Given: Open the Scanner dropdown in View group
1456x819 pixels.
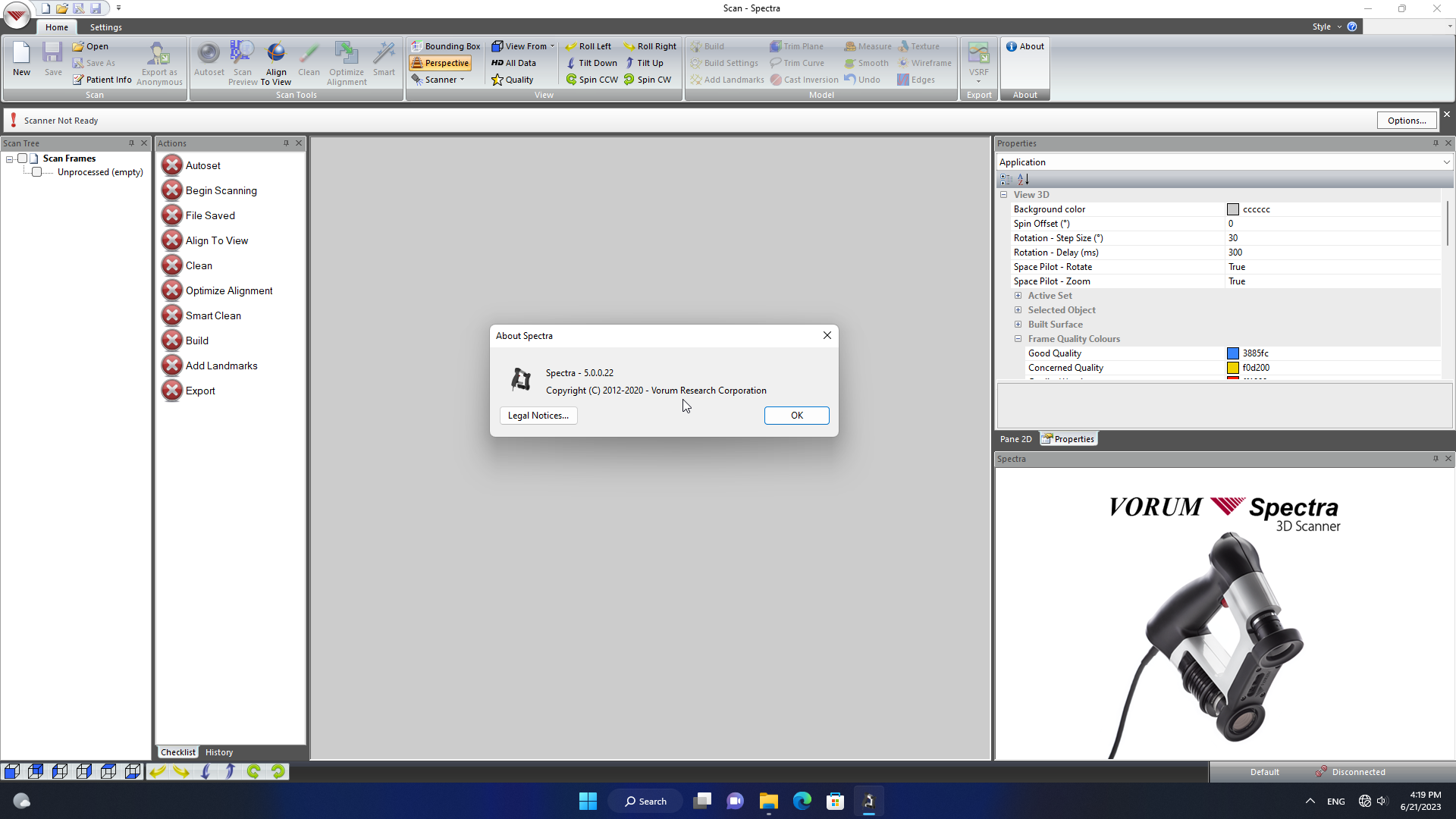Looking at the screenshot, I should pyautogui.click(x=438, y=80).
